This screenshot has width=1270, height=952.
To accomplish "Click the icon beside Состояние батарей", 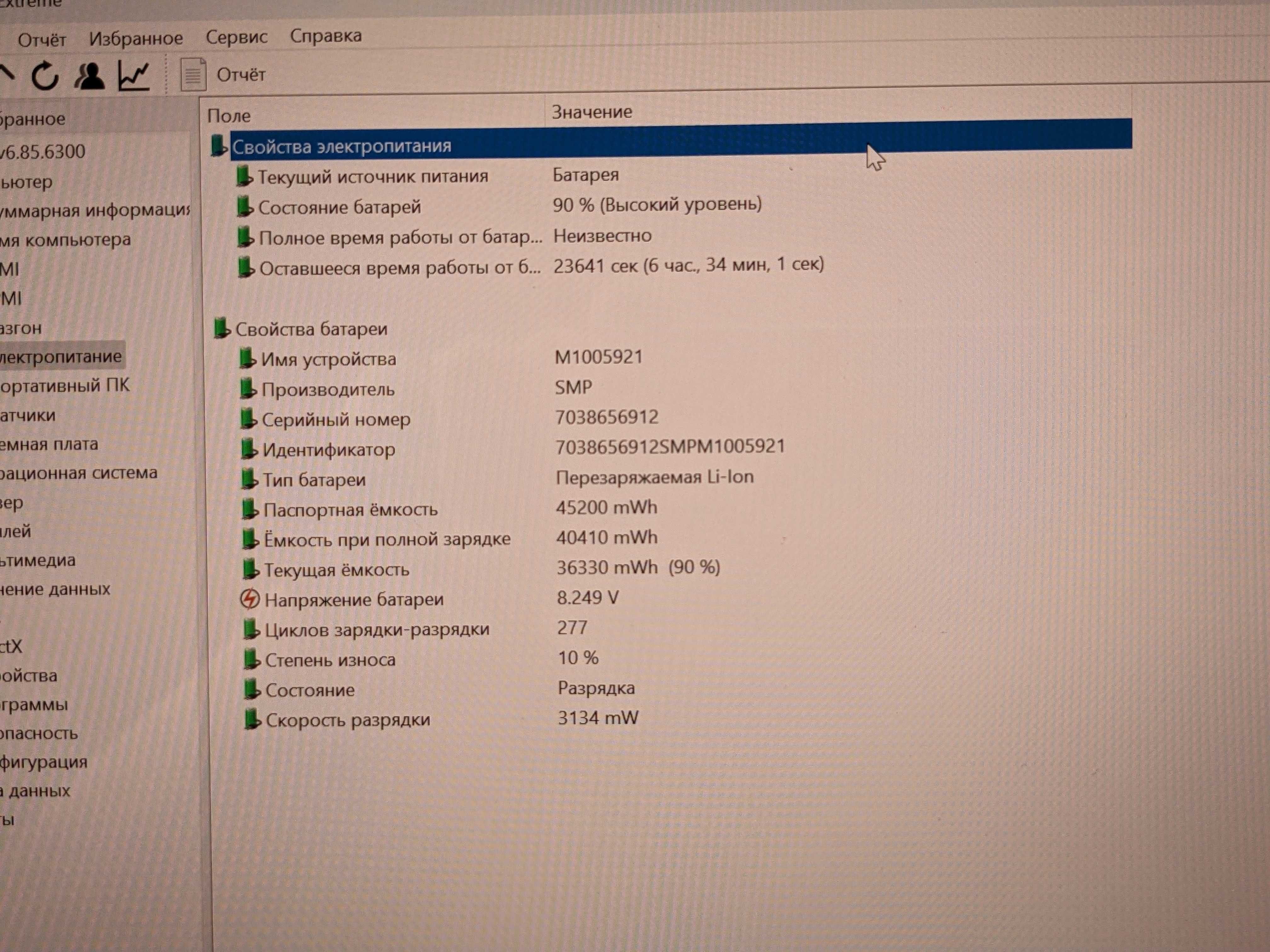I will [x=245, y=207].
